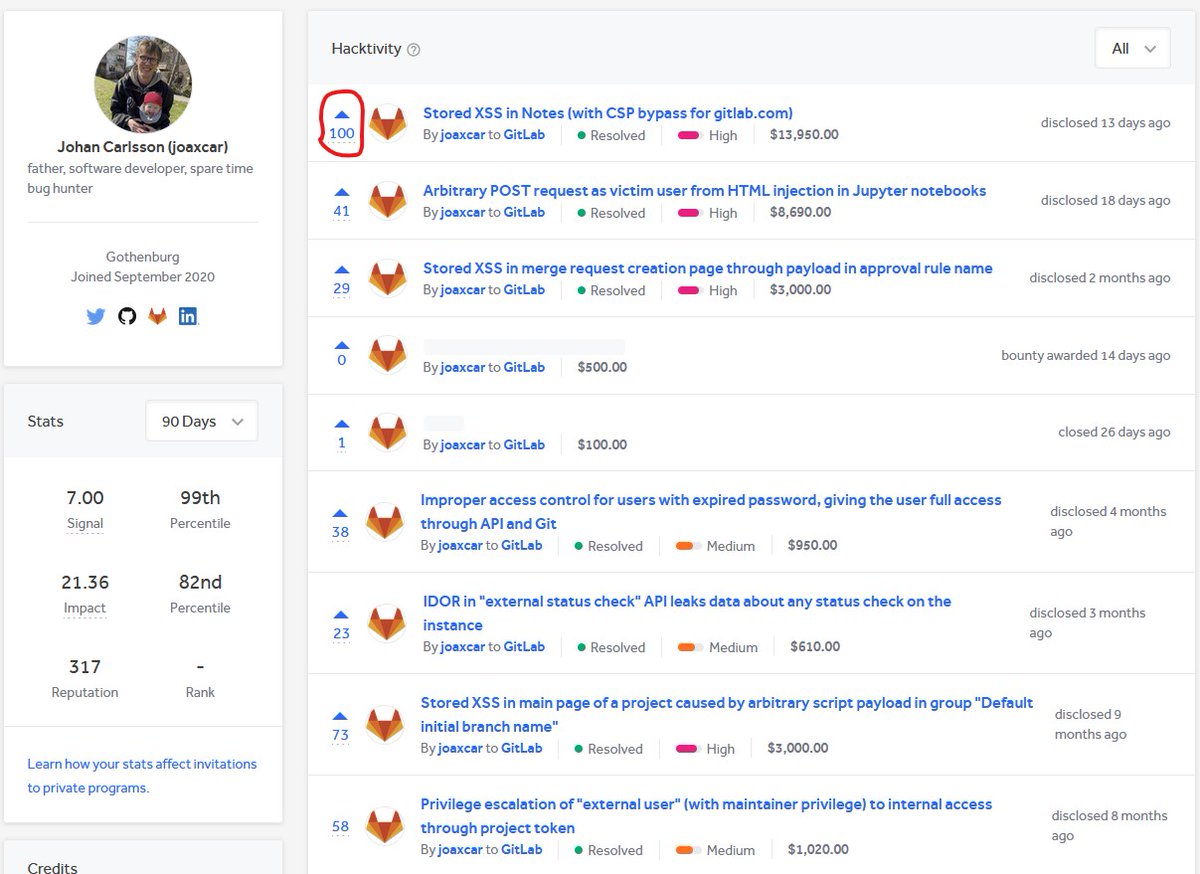Viewport: 1200px width, 874px height.
Task: Click the vote count 100
Action: pyautogui.click(x=342, y=133)
